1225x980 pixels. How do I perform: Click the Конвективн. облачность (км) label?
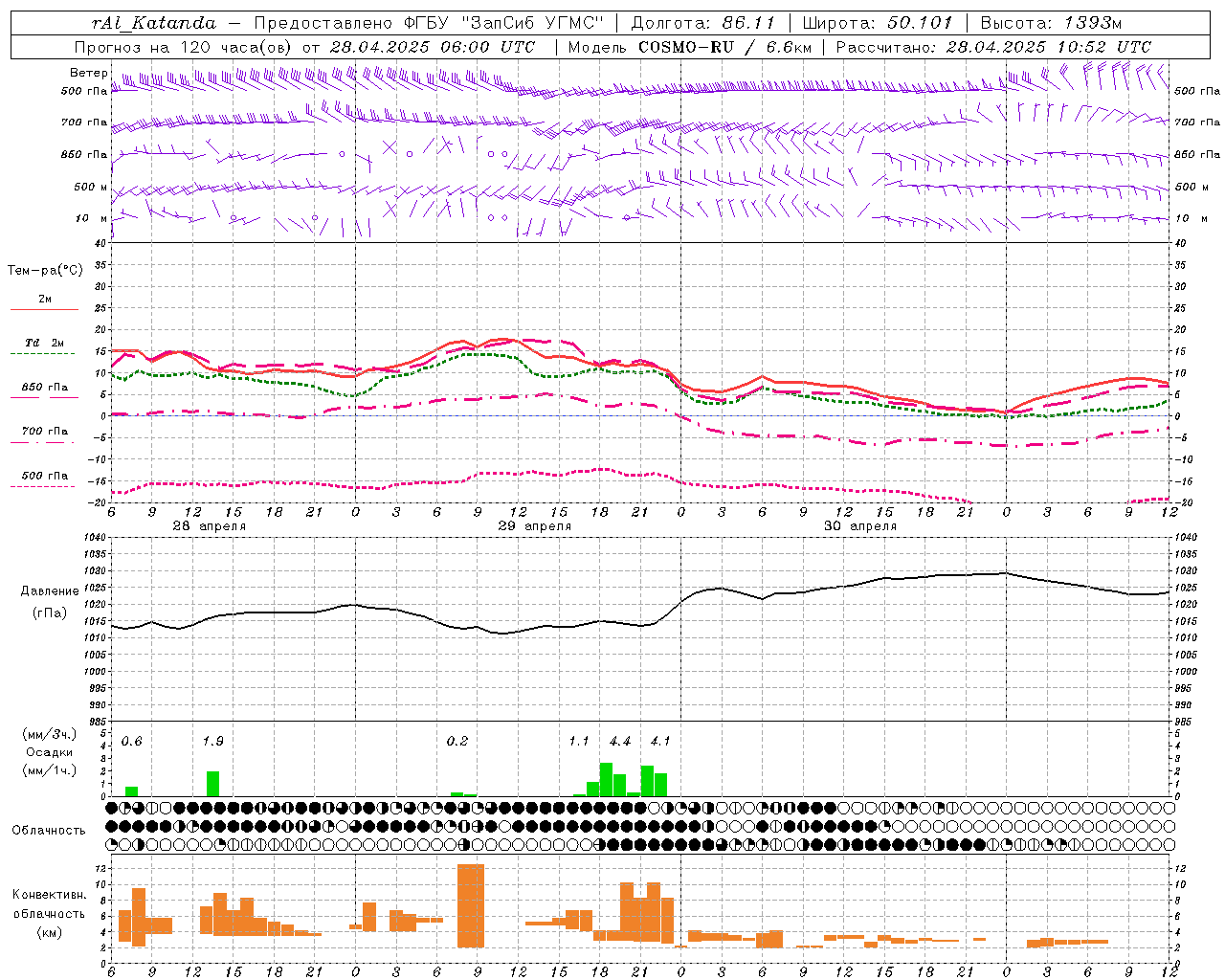(49, 914)
